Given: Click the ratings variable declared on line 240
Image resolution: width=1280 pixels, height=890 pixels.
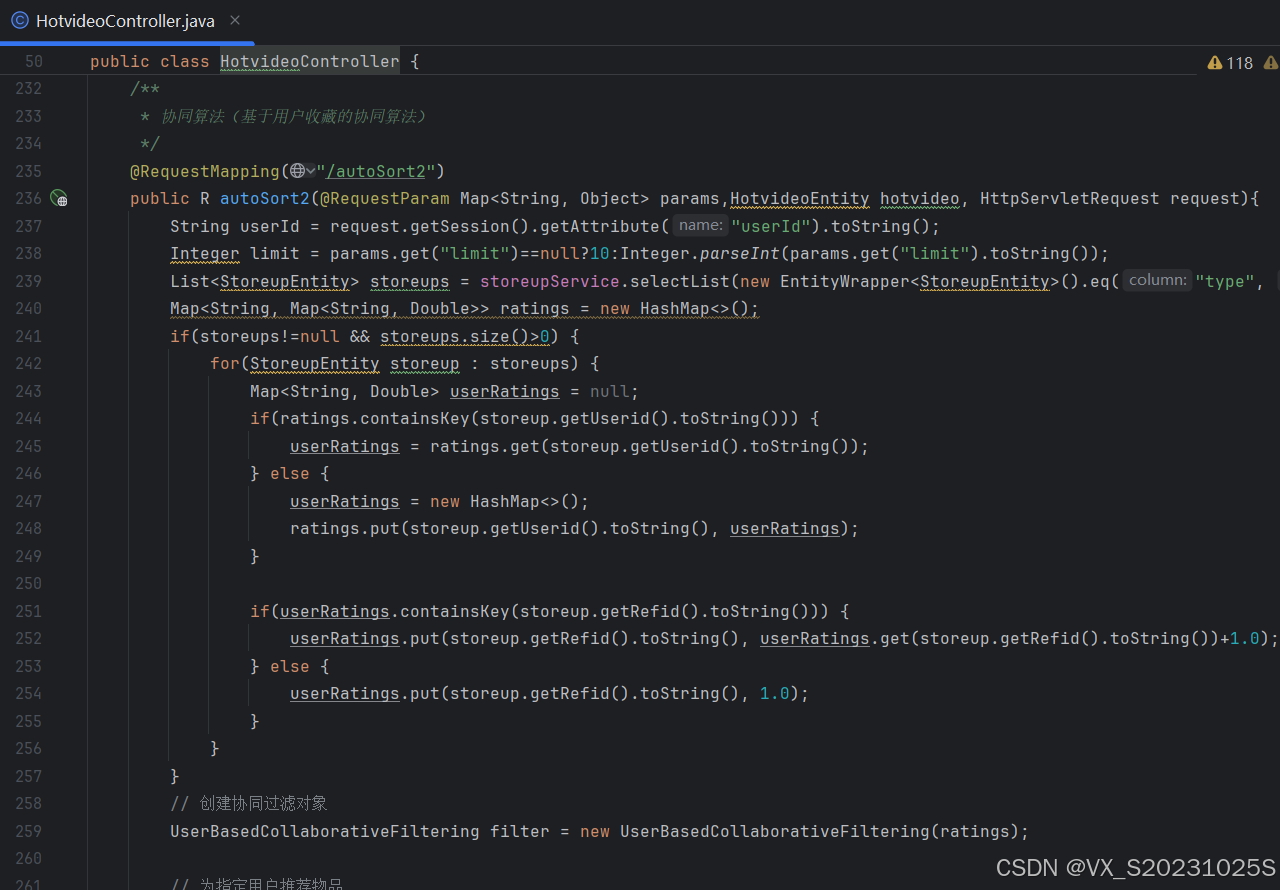Looking at the screenshot, I should tap(535, 308).
